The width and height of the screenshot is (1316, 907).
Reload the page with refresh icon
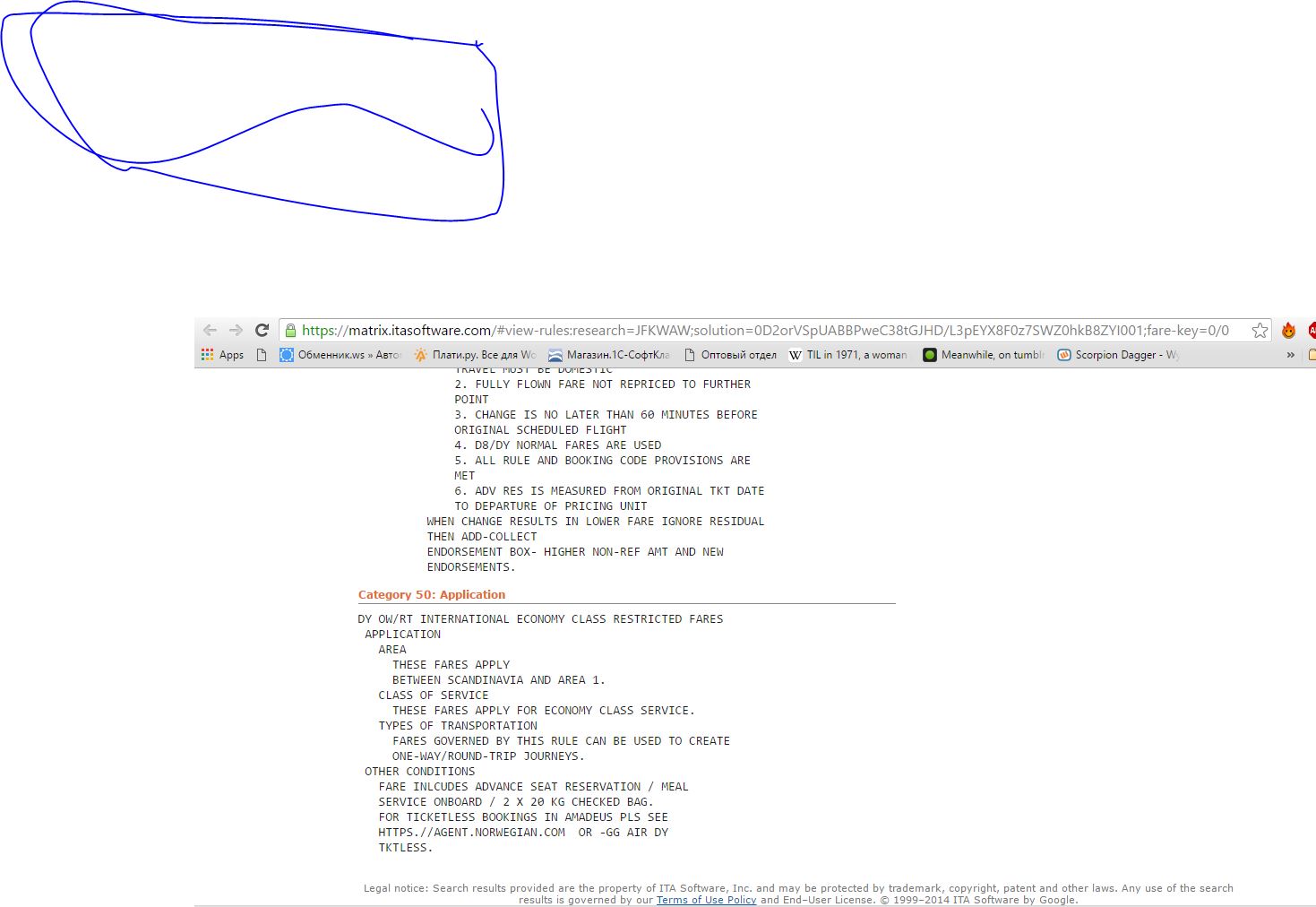click(x=262, y=330)
